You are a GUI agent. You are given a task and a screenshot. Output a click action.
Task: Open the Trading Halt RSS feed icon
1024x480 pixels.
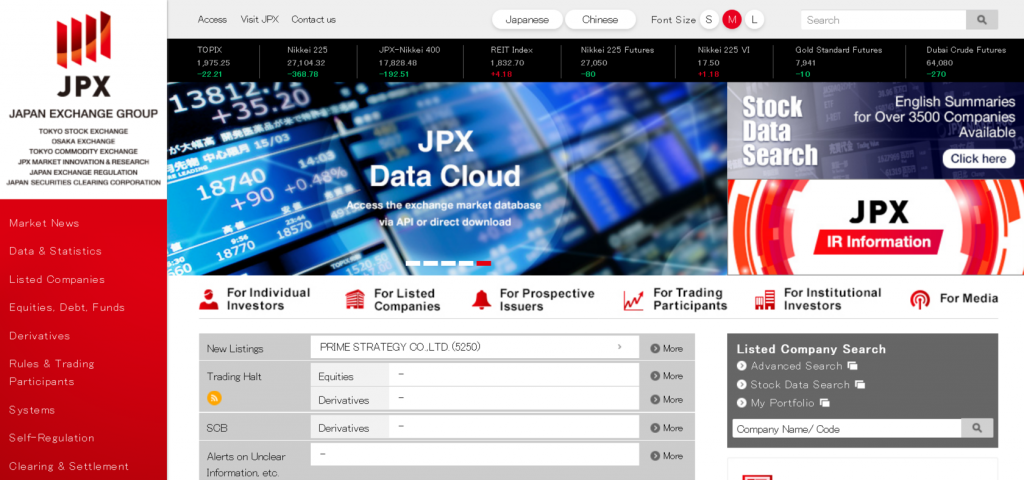[x=214, y=398]
